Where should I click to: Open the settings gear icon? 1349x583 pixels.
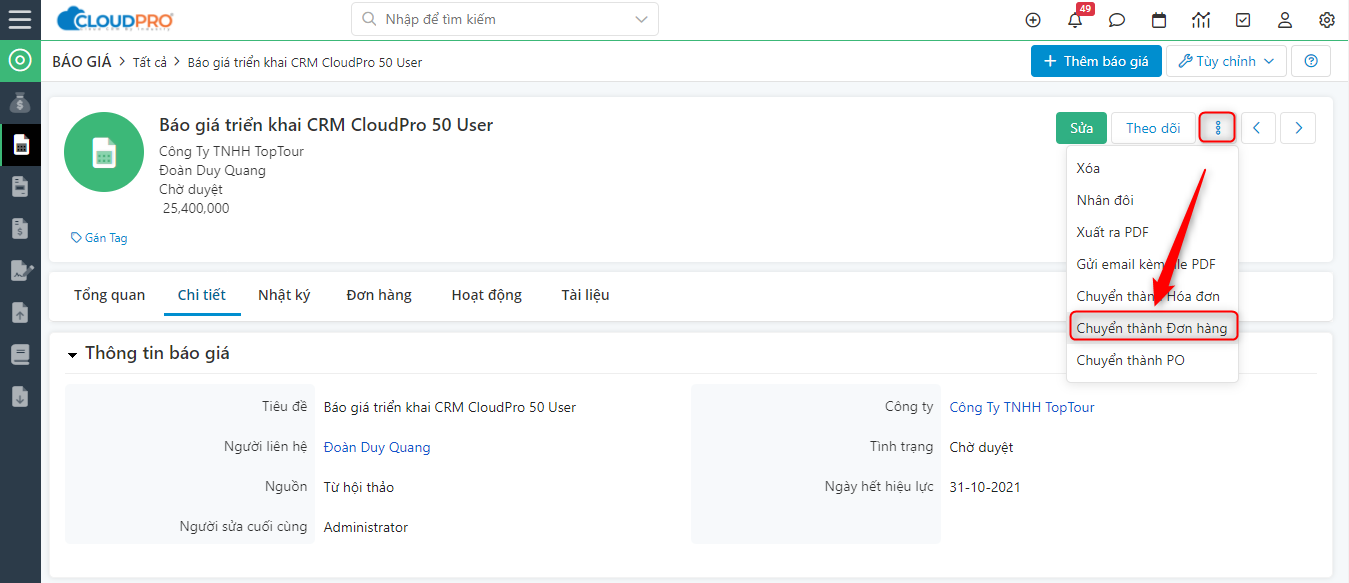(x=1327, y=20)
